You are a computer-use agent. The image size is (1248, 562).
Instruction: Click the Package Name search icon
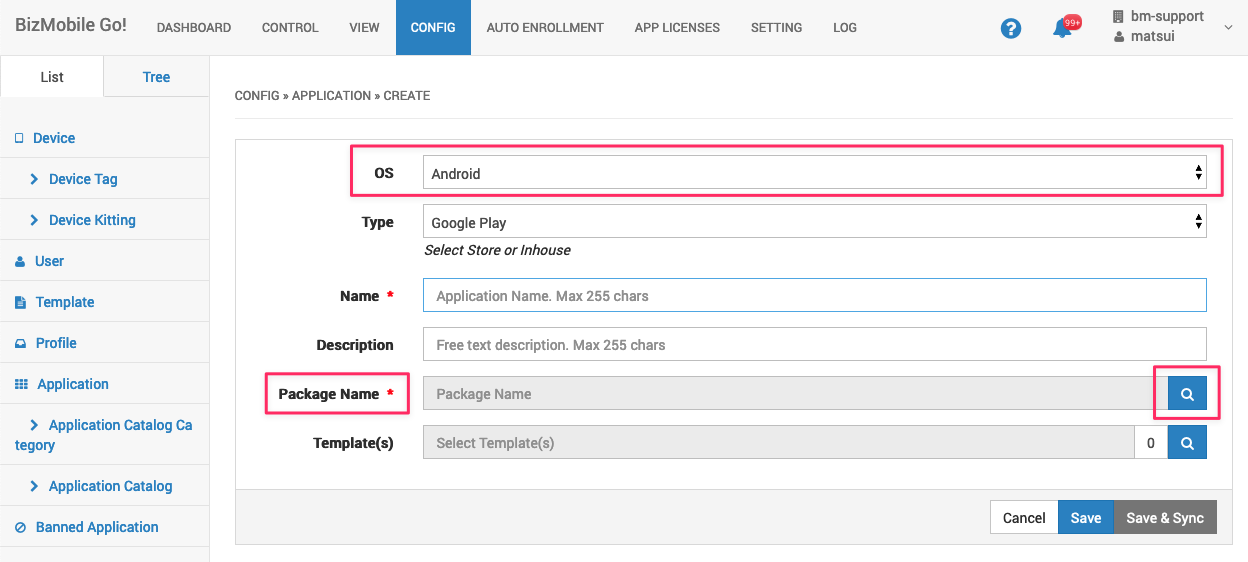(1187, 394)
